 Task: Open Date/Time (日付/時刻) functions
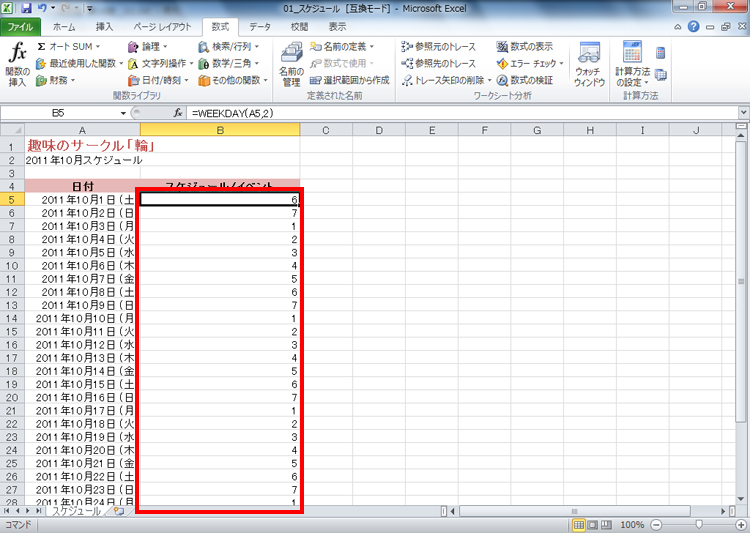click(158, 80)
